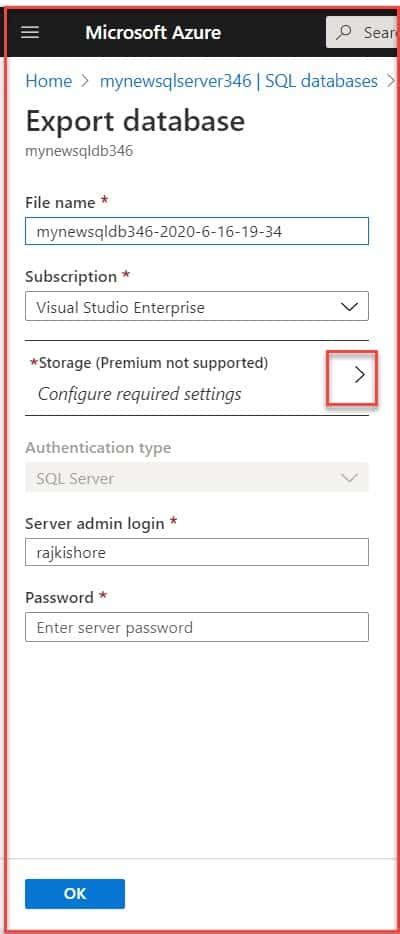Click Storage (Premium not supported) label
Viewport: 400px width, 934px height.
(149, 362)
